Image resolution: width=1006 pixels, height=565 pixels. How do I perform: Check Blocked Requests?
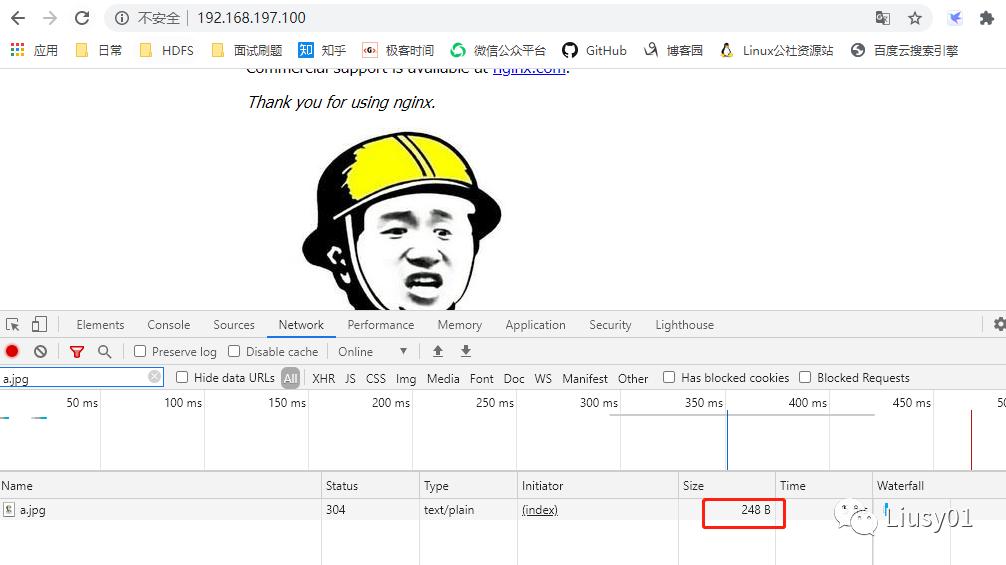[x=805, y=378]
